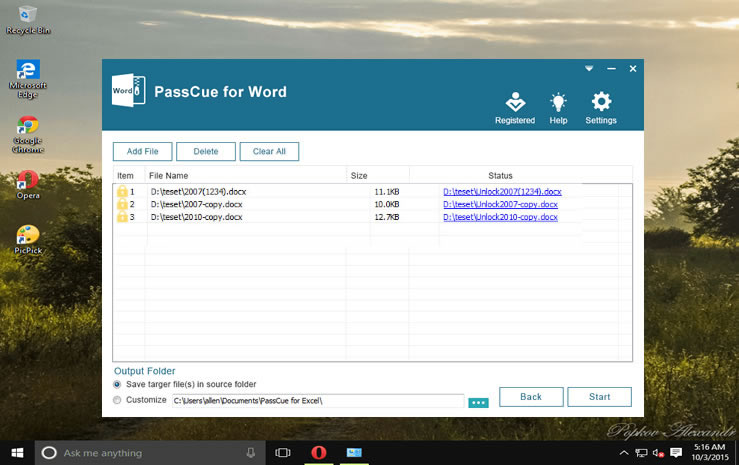
Task: Open the Registered license icon
Action: pos(515,108)
